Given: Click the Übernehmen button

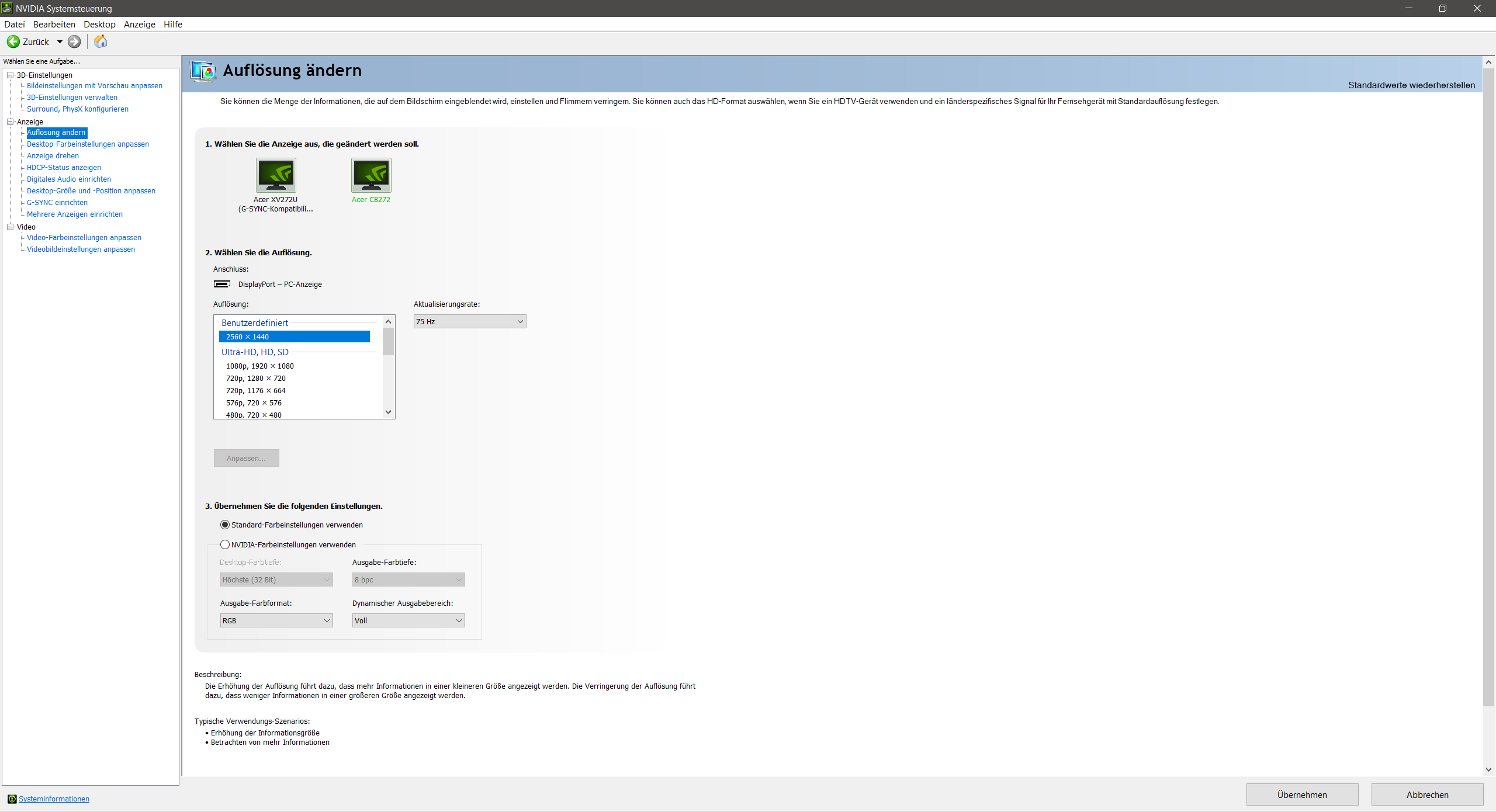Looking at the screenshot, I should coord(1301,794).
